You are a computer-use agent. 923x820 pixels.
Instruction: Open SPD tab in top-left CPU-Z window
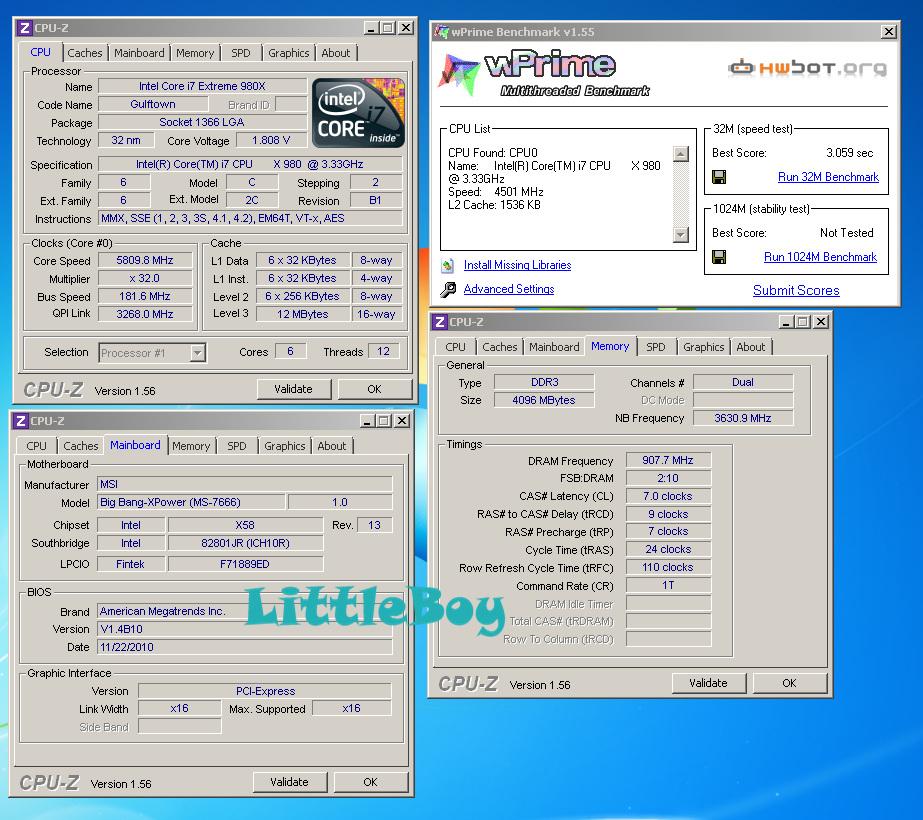coord(241,53)
